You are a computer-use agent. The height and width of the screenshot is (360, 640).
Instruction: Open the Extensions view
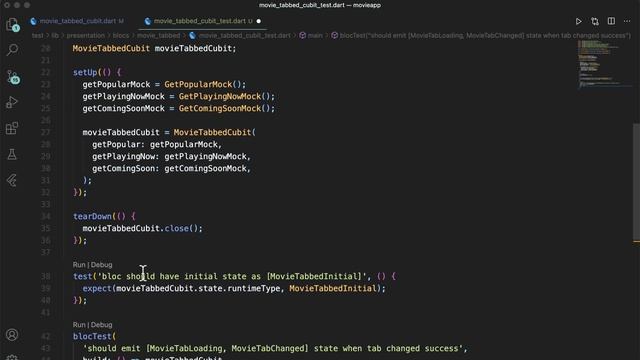pyautogui.click(x=12, y=128)
